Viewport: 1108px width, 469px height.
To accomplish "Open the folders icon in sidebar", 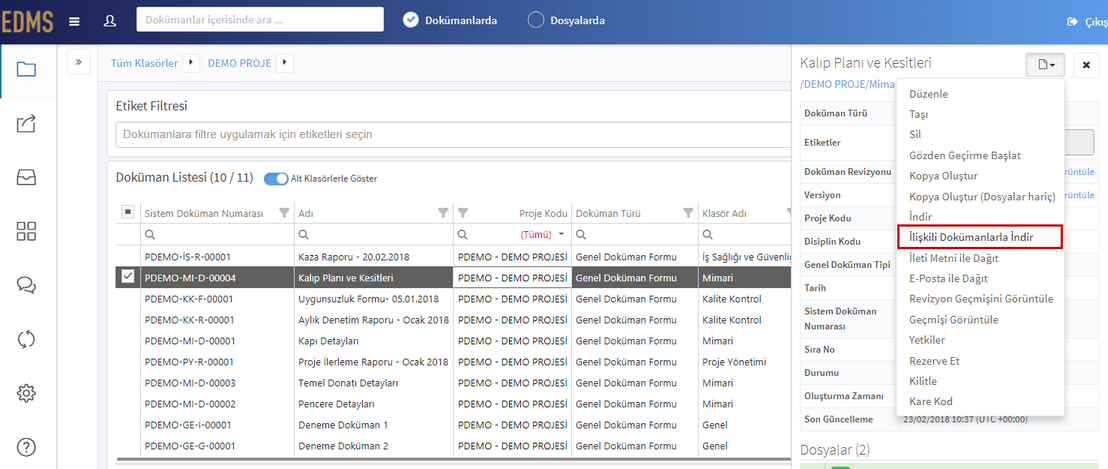I will click(26, 69).
